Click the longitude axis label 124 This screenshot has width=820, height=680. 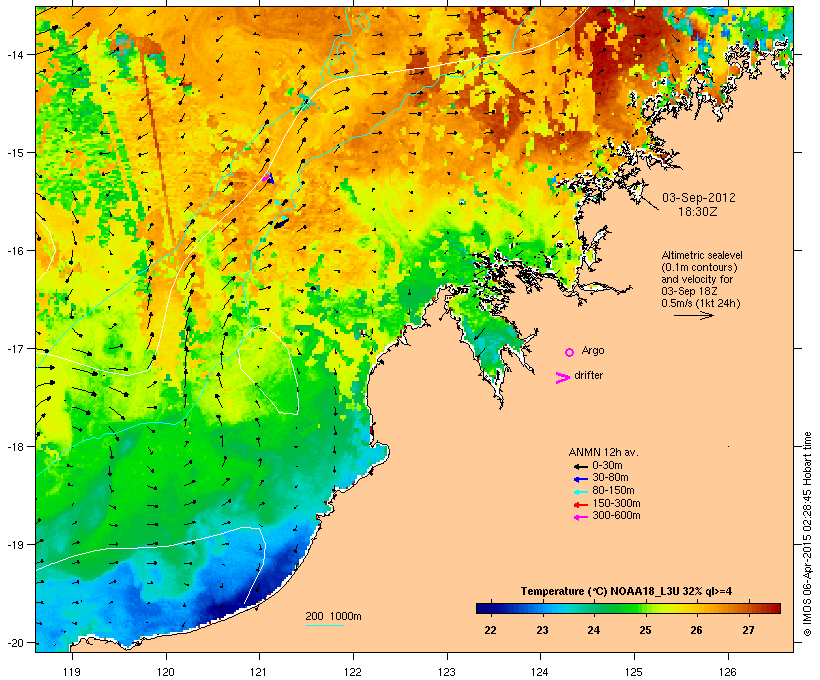pyautogui.click(x=540, y=672)
